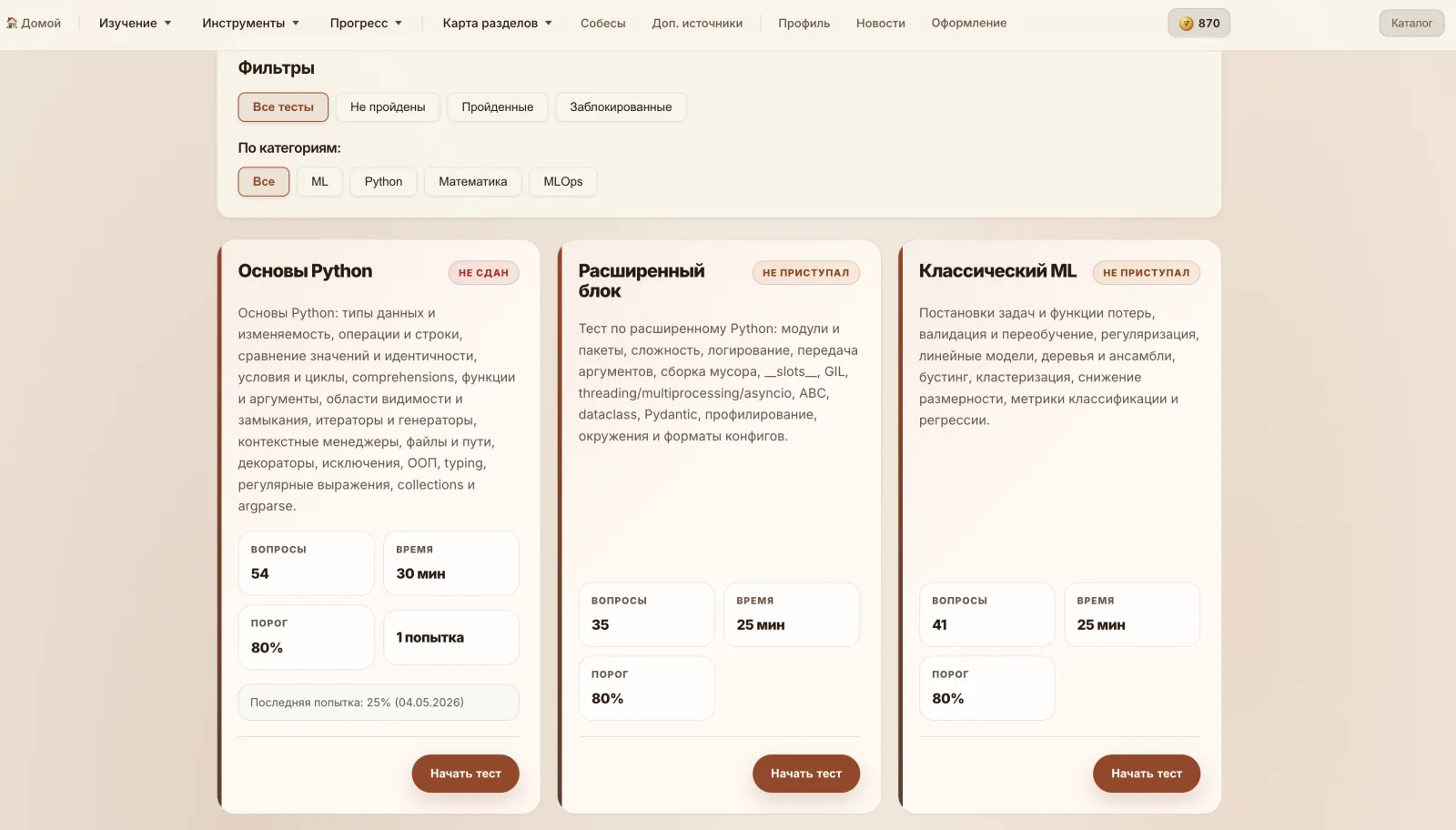The width and height of the screenshot is (1456, 830).
Task: Click the 41 questions value
Action: pyautogui.click(x=940, y=624)
